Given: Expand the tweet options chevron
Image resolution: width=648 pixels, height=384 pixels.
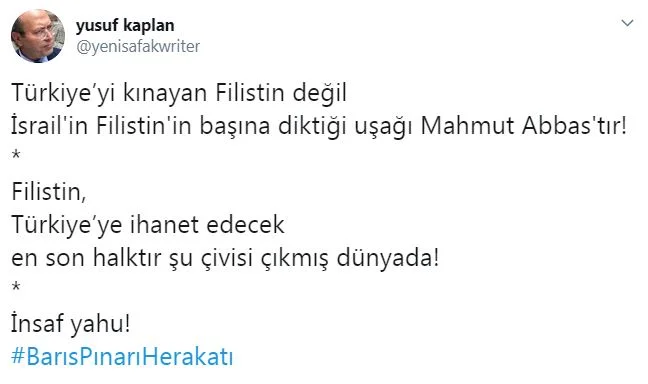Looking at the screenshot, I should 627,23.
